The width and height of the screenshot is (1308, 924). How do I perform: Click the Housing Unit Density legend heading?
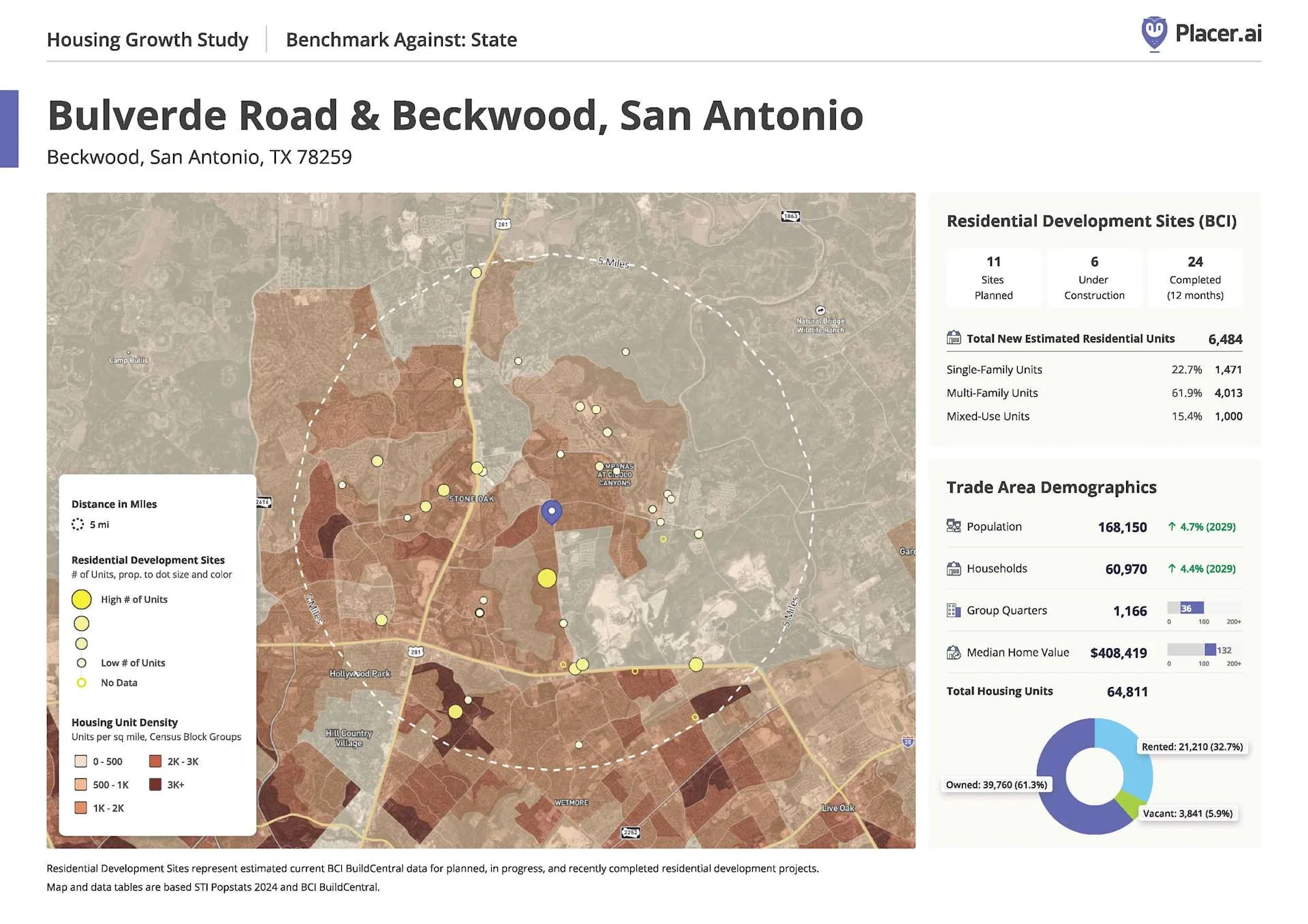[125, 722]
